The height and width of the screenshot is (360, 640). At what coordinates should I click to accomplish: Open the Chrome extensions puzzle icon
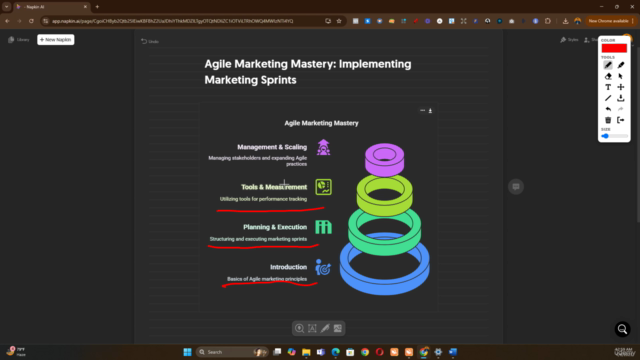click(x=548, y=21)
